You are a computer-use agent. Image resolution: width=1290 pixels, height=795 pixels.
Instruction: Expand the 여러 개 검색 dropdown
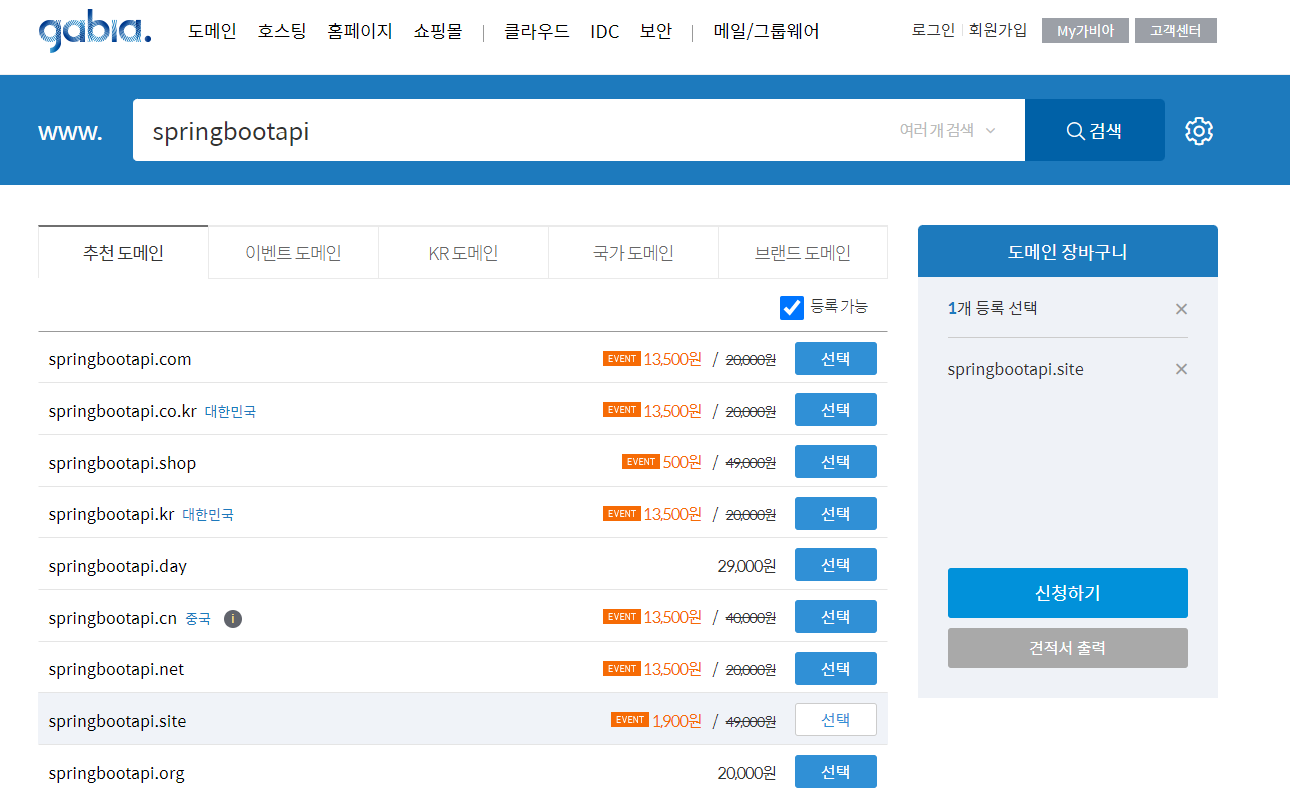(x=947, y=130)
